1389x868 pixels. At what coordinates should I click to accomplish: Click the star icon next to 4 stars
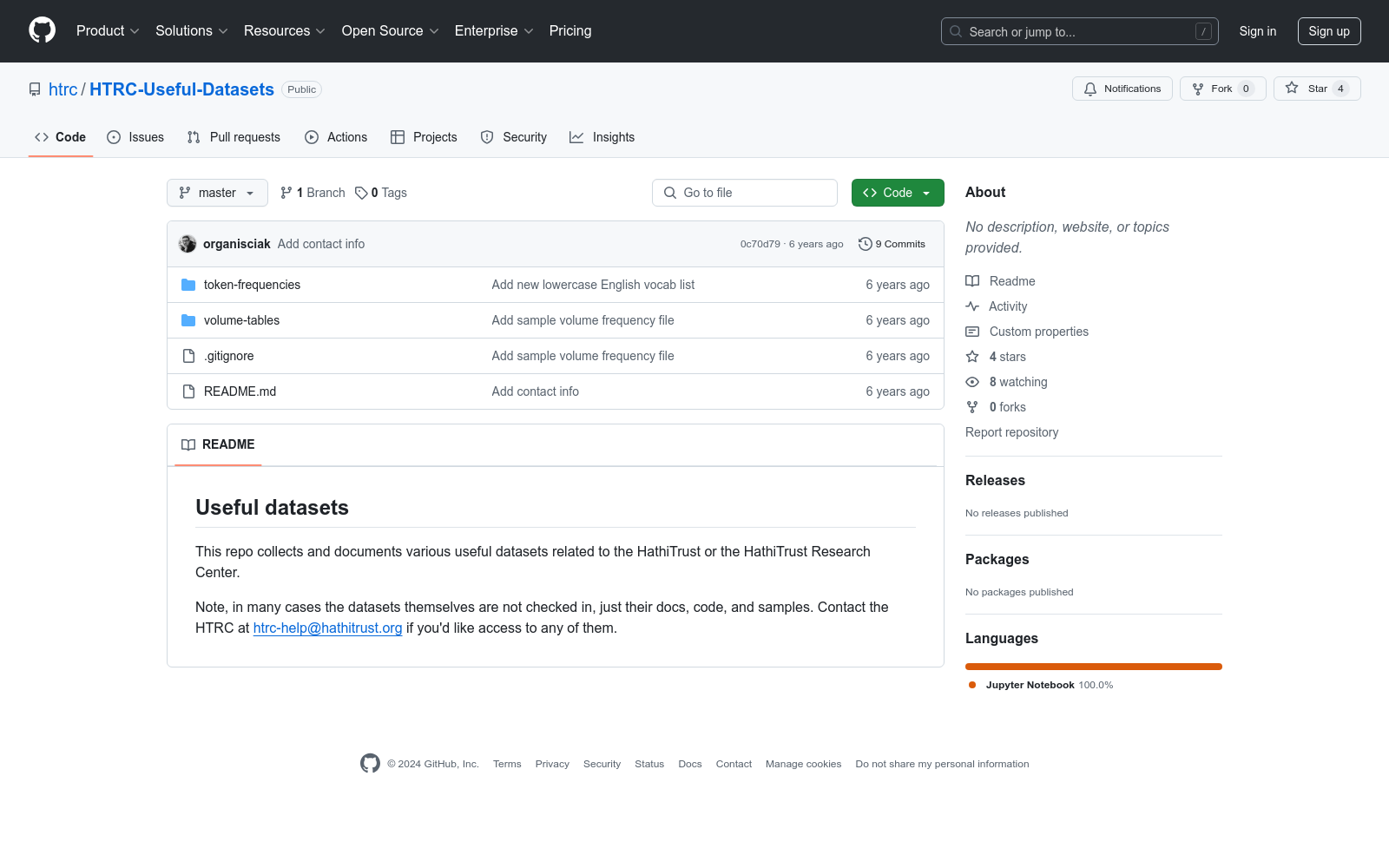coord(972,357)
